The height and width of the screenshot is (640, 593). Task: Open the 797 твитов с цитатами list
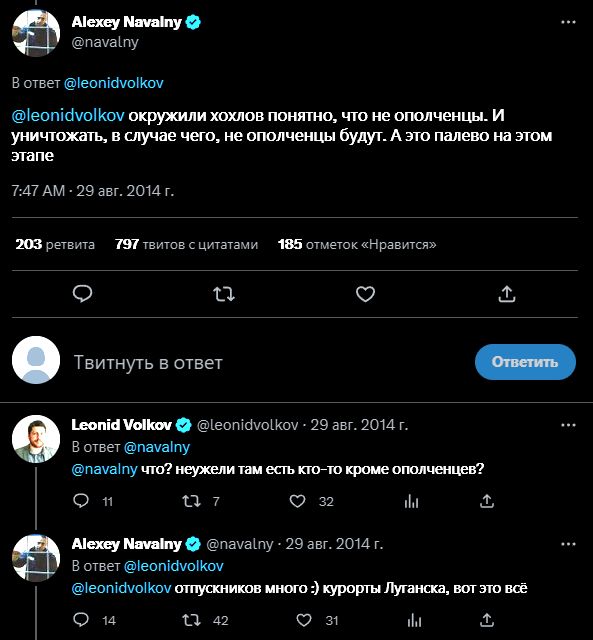tap(187, 244)
